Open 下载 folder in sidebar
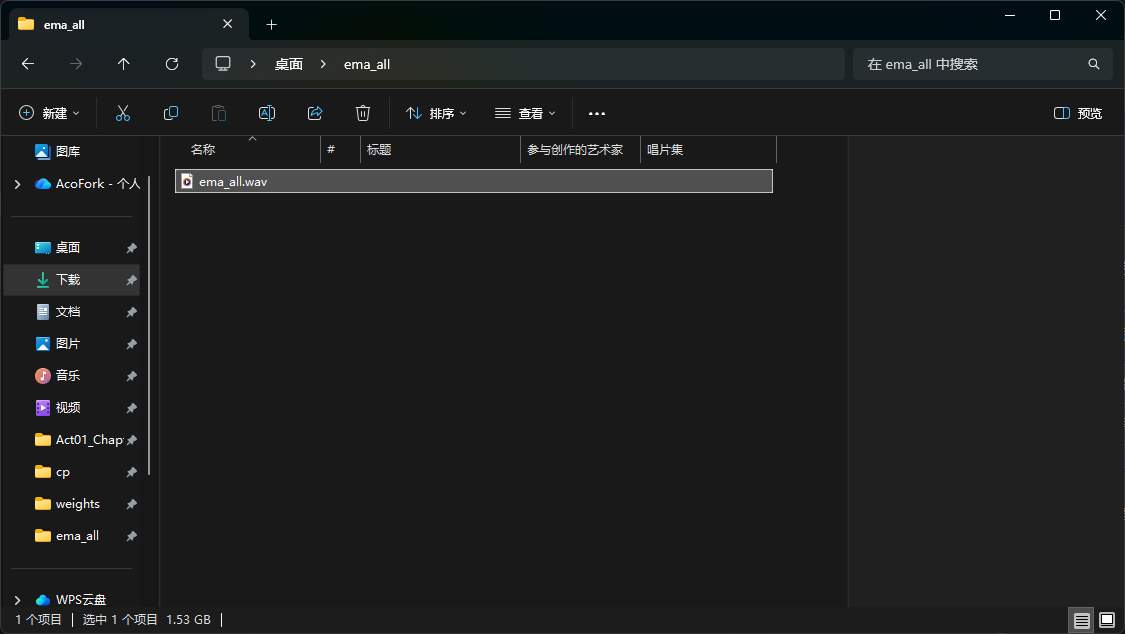Image resolution: width=1125 pixels, height=634 pixels. pos(68,280)
